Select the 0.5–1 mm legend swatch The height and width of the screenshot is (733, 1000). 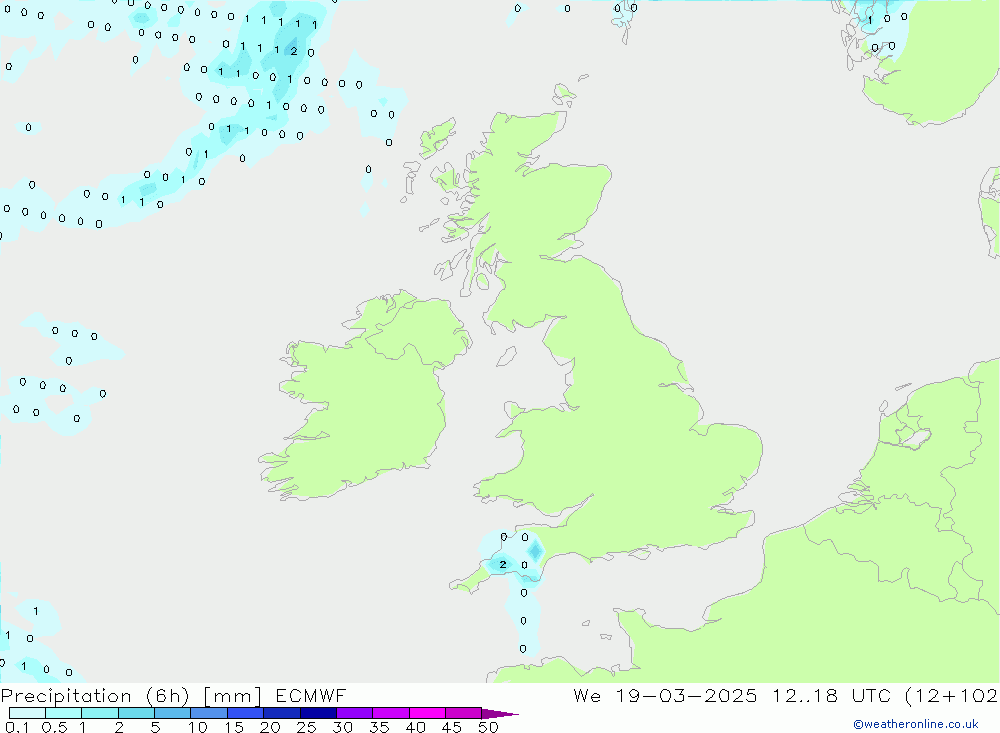[x=64, y=713]
